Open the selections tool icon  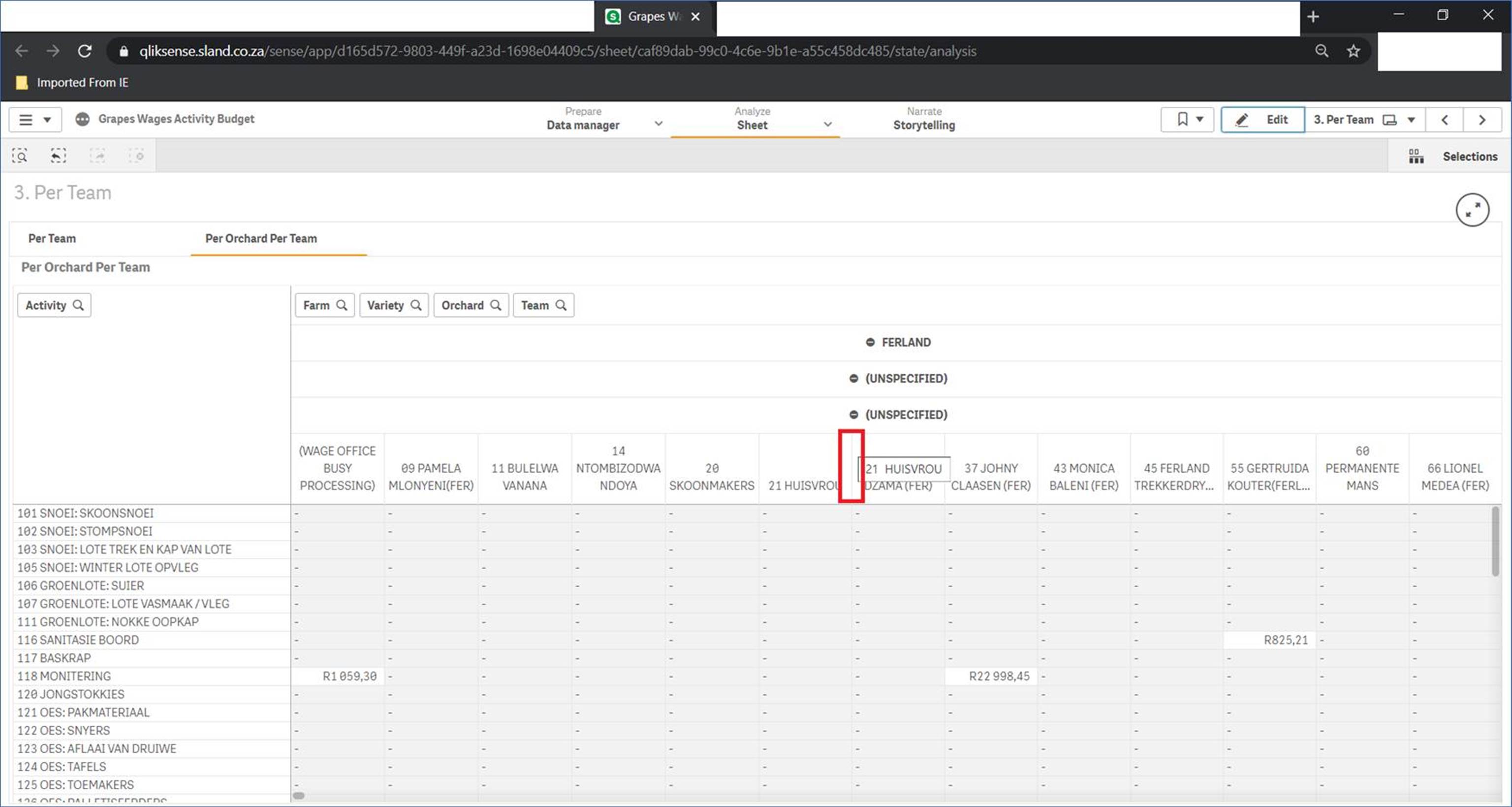coord(1416,156)
